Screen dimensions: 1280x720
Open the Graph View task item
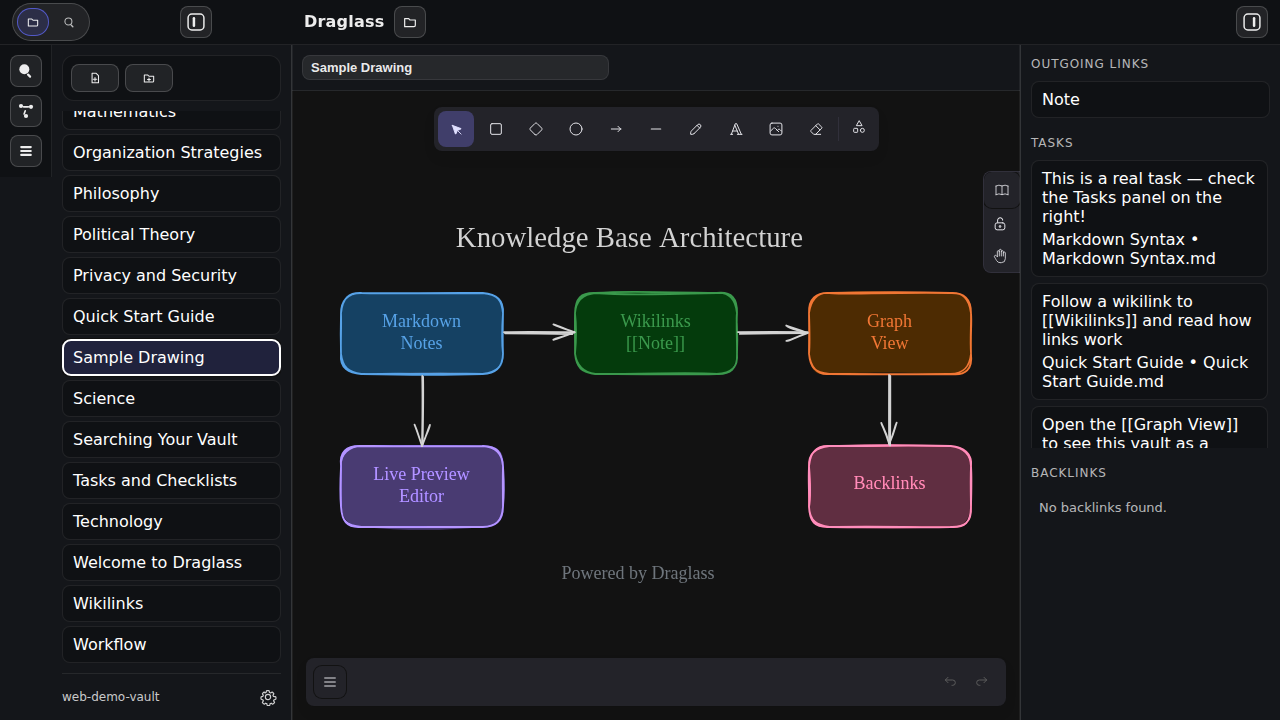click(1149, 428)
